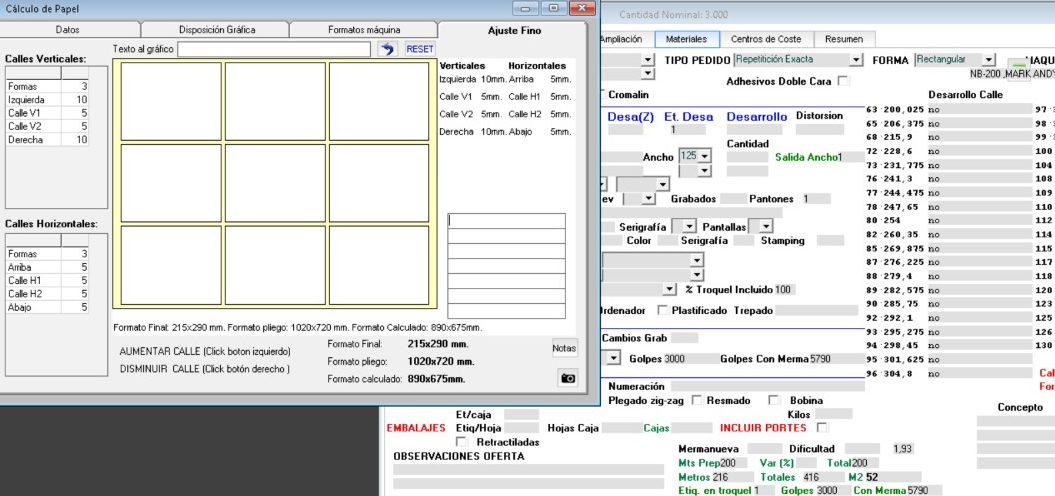Viewport: 1055px width, 496px height.
Task: Select top-left form rectangle in layout preview
Action: coord(171,101)
